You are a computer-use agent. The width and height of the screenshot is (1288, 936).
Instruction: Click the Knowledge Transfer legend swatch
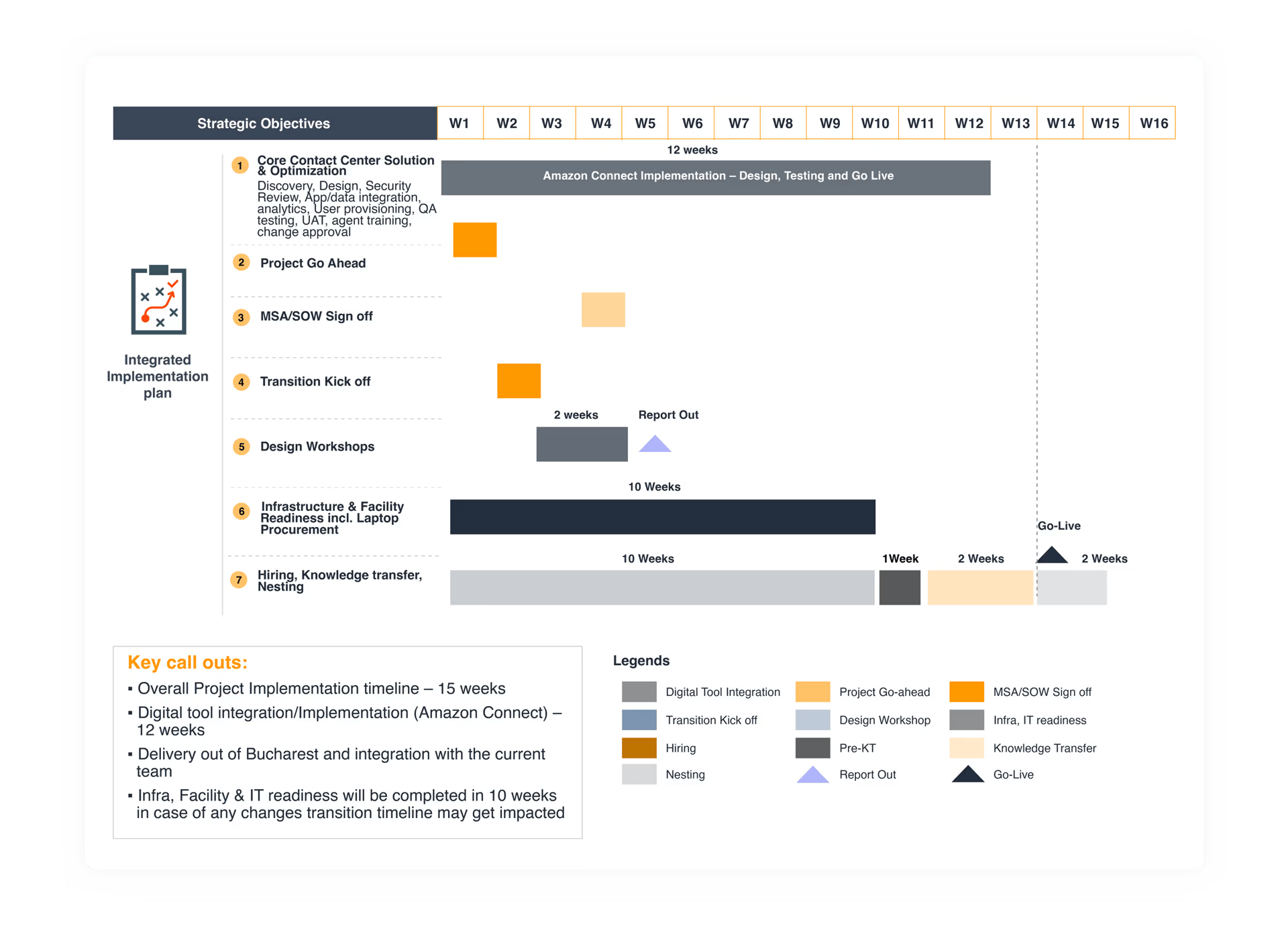[967, 748]
